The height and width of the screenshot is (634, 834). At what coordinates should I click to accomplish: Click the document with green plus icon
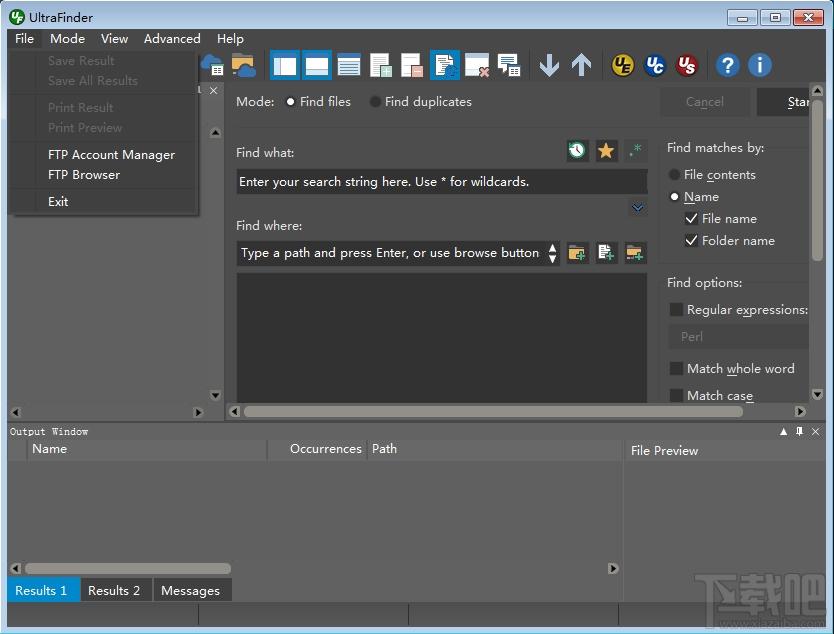tap(381, 65)
